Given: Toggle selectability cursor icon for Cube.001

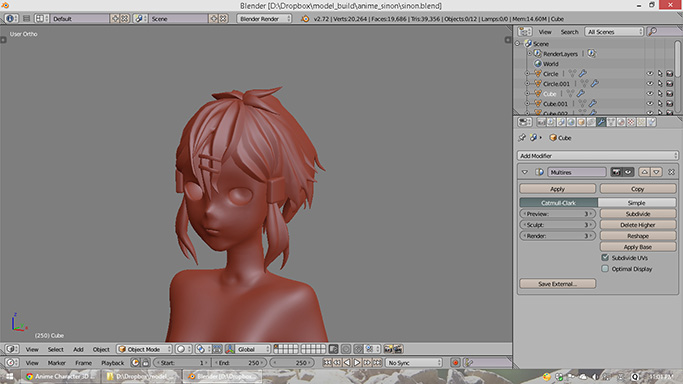Looking at the screenshot, I should coord(660,104).
